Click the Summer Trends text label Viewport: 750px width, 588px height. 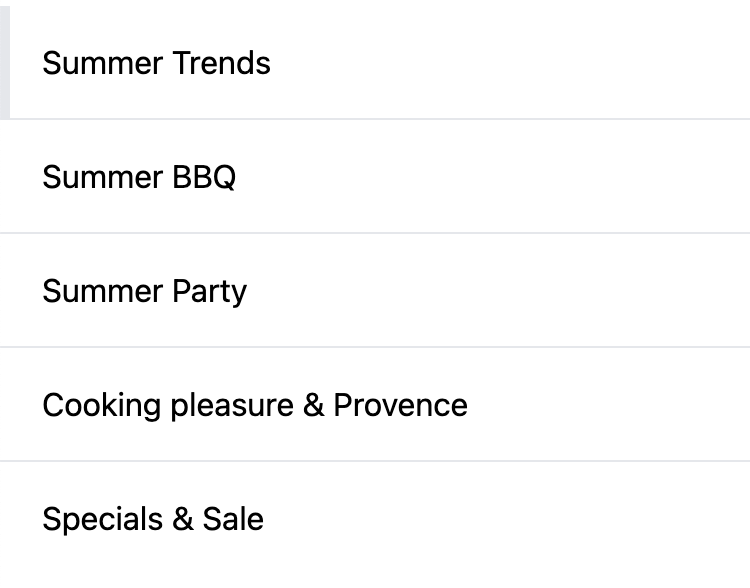[x=156, y=63]
